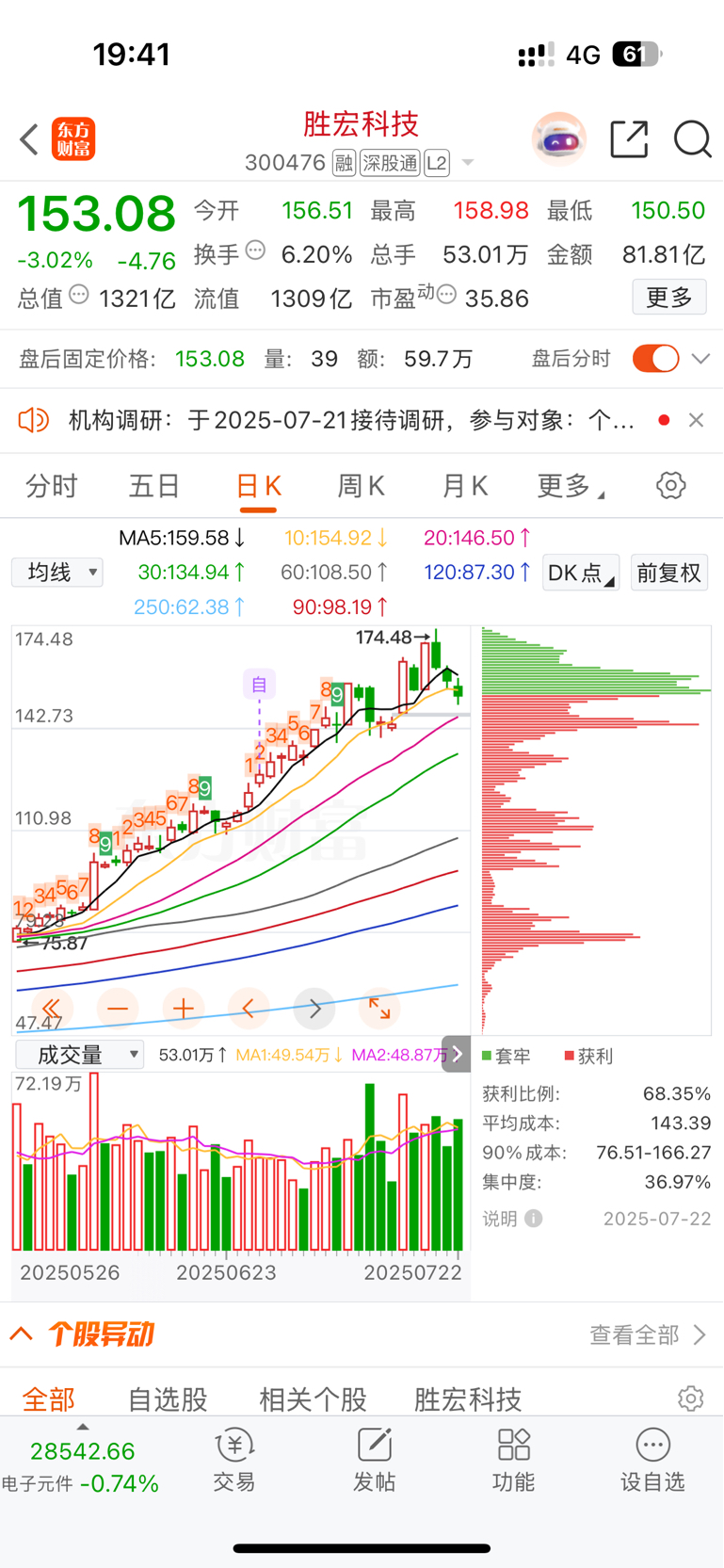Viewport: 724px width, 1568px height.
Task: Open 查看全部 link
Action: (648, 1334)
